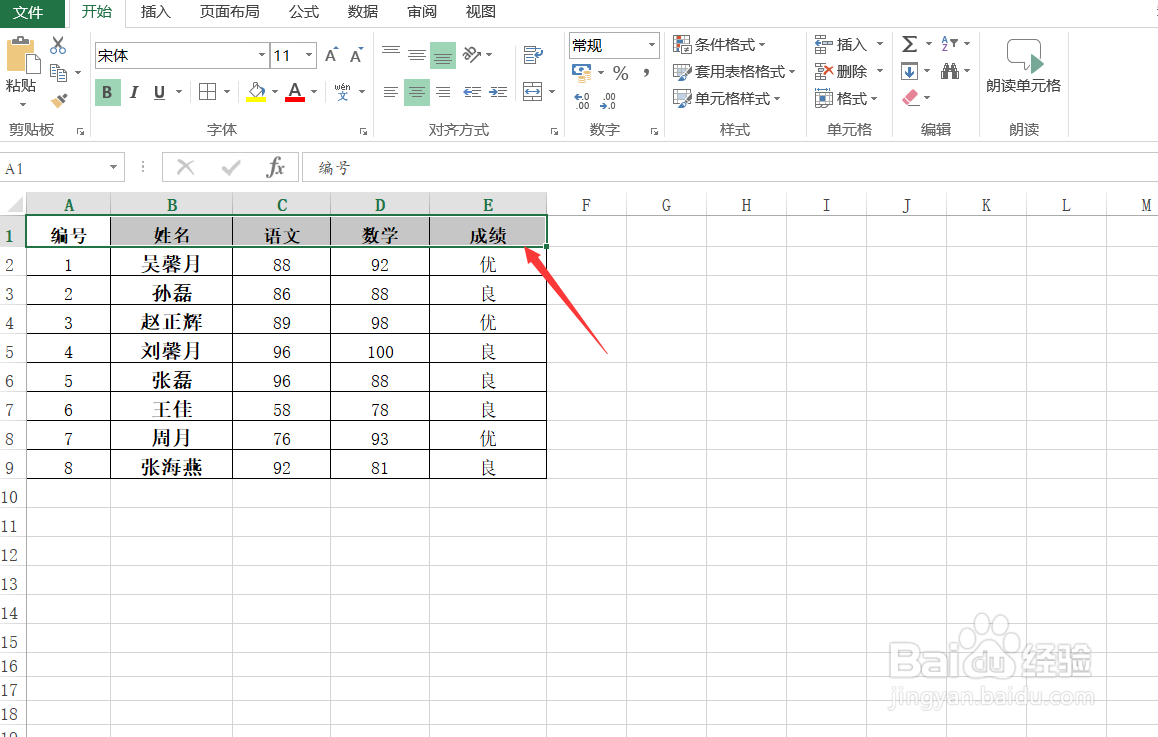Screen dimensions: 1158x737
Task: Switch to the 插入 ribbon tab
Action: tap(155, 13)
